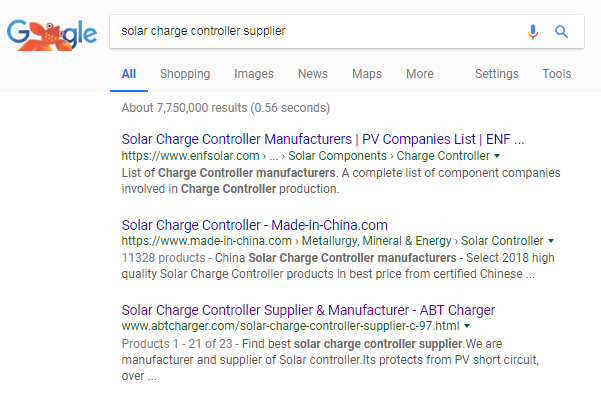Viewport: 601px width, 393px height.
Task: Open the News results tab
Action: tap(313, 74)
